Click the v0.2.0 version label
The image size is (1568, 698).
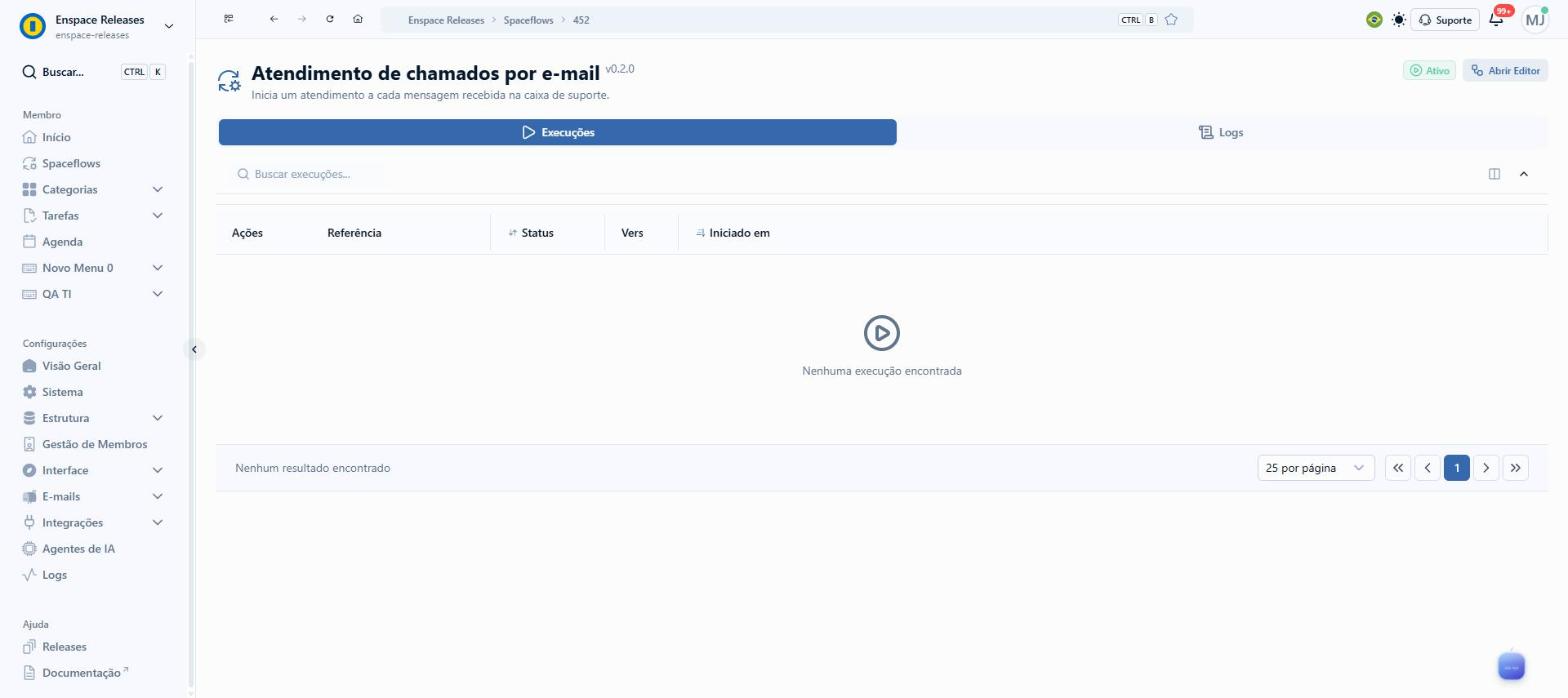[620, 69]
